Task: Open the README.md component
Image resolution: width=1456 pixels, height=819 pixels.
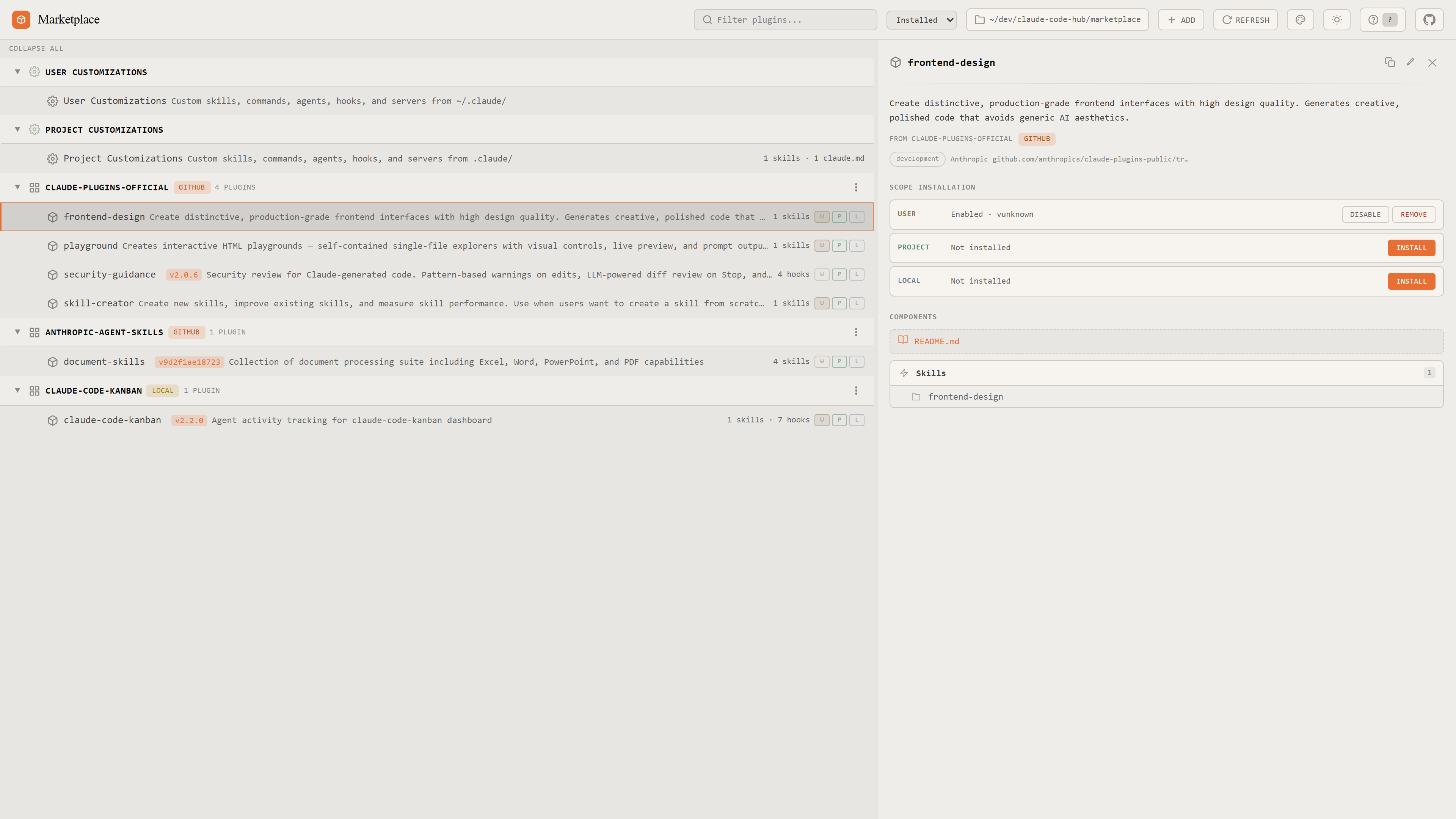Action: tap(1166, 341)
